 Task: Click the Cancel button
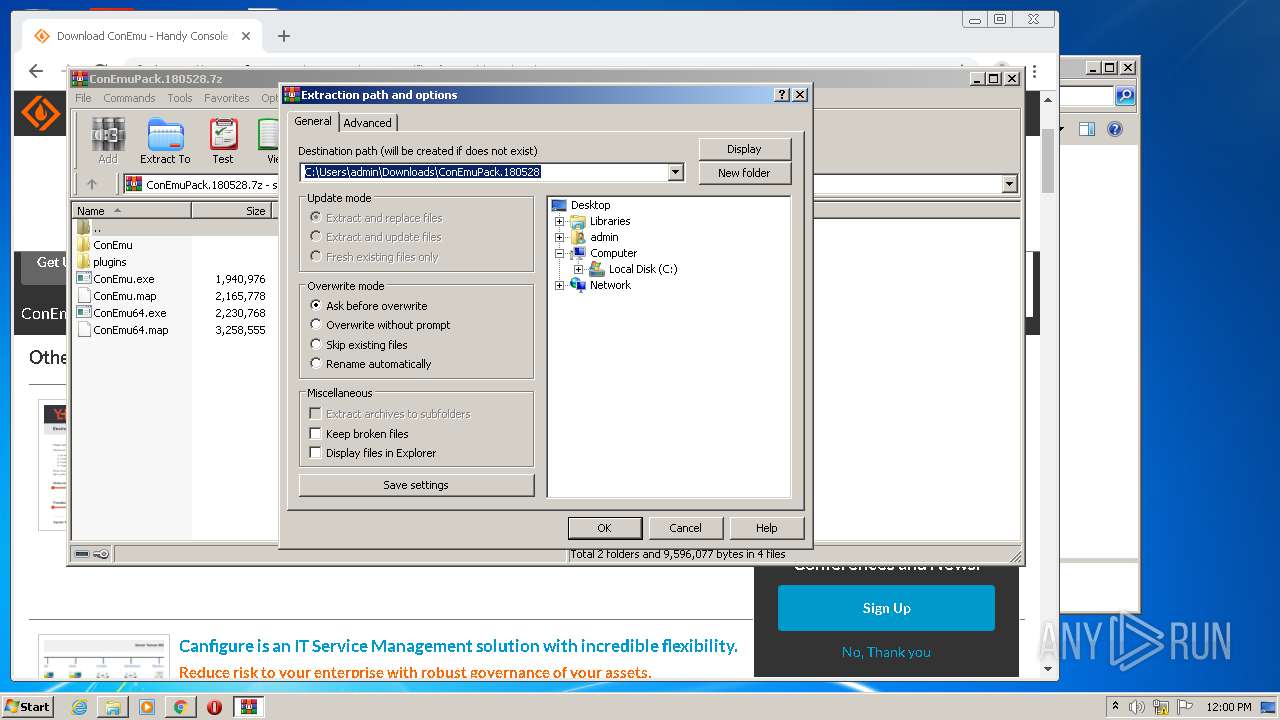click(685, 528)
